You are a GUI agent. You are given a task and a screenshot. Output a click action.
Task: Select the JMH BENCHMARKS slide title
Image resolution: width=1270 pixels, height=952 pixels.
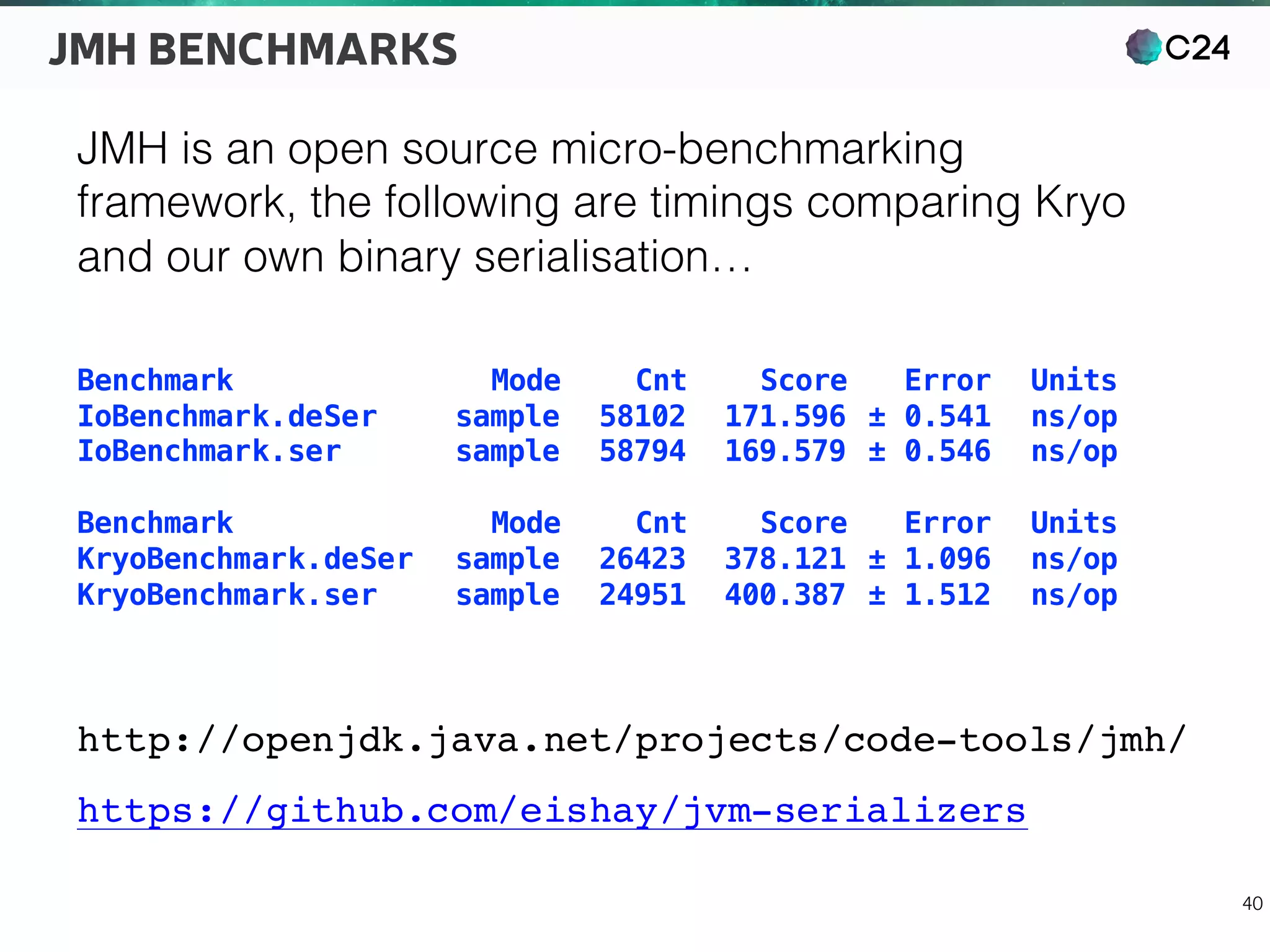click(253, 50)
